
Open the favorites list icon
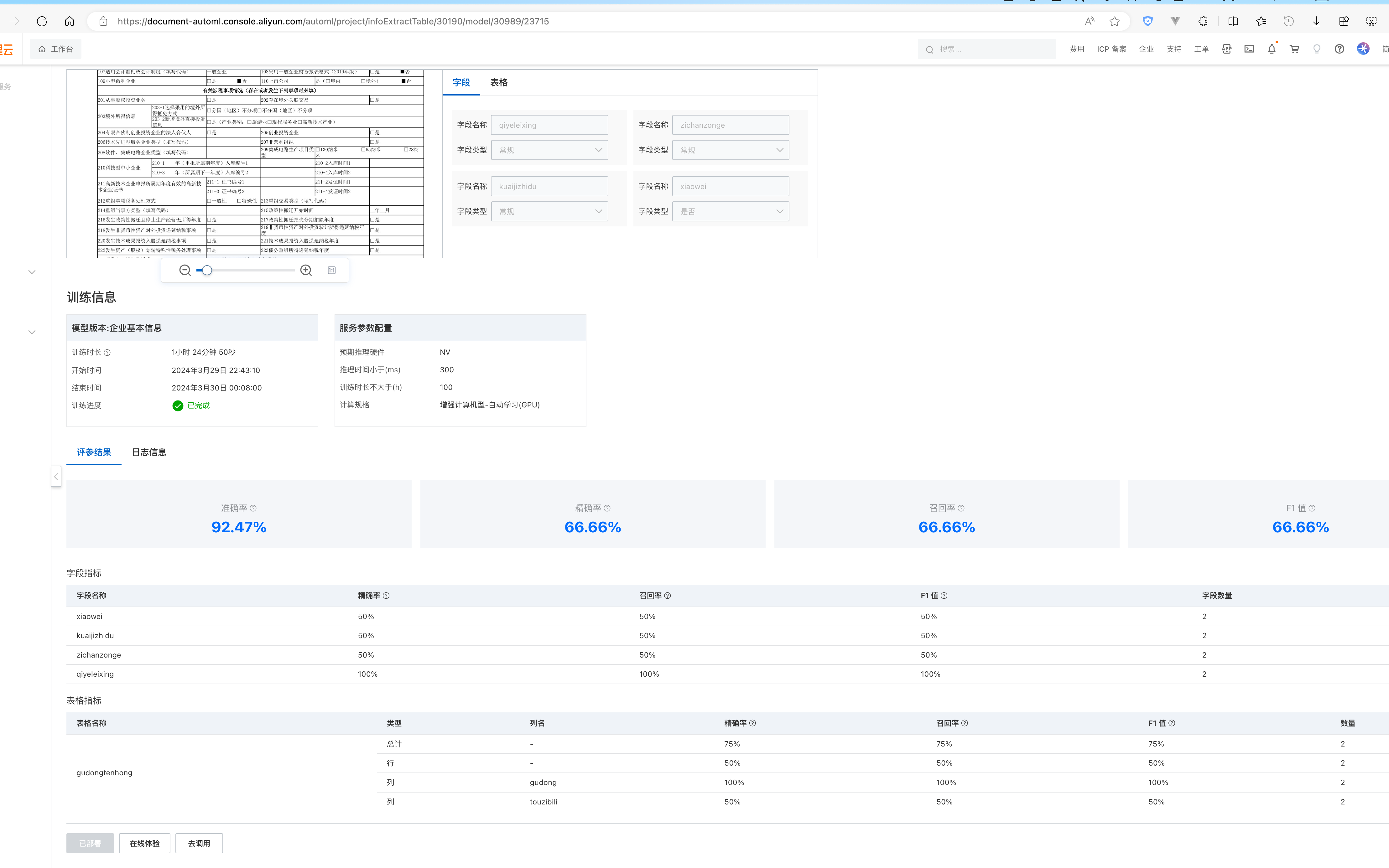[1261, 21]
